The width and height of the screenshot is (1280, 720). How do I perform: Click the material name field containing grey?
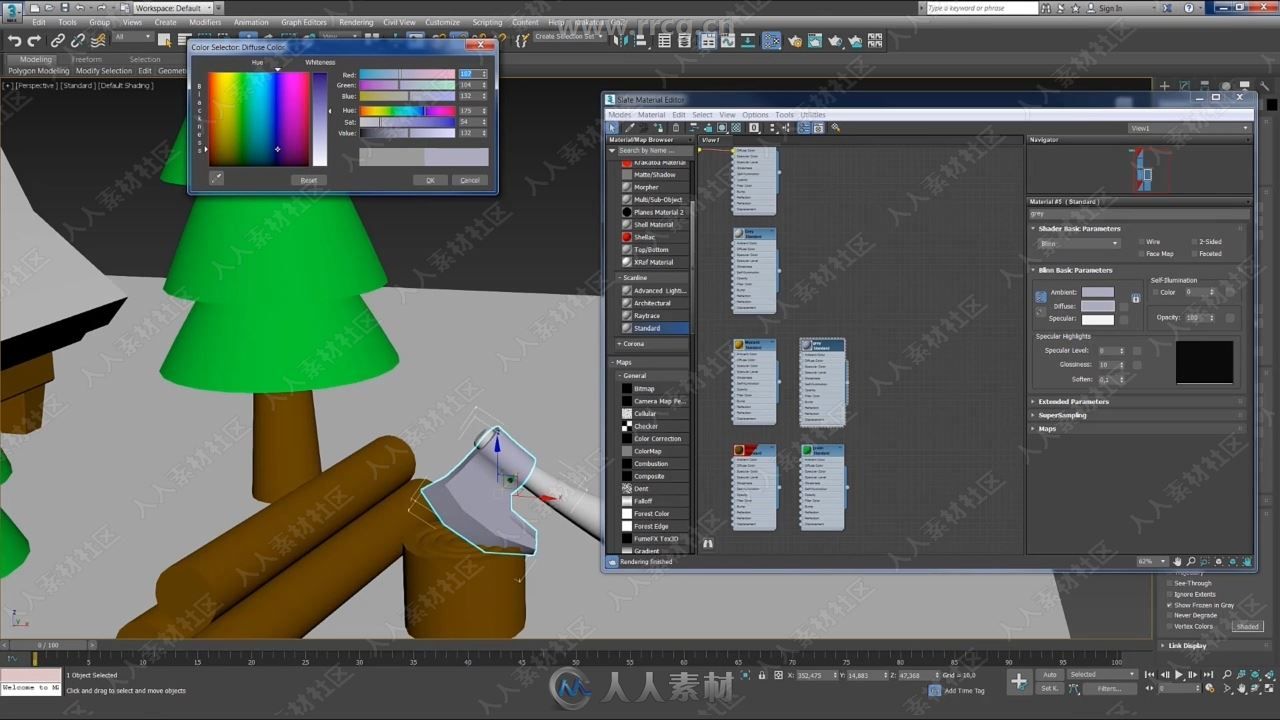click(x=1139, y=214)
